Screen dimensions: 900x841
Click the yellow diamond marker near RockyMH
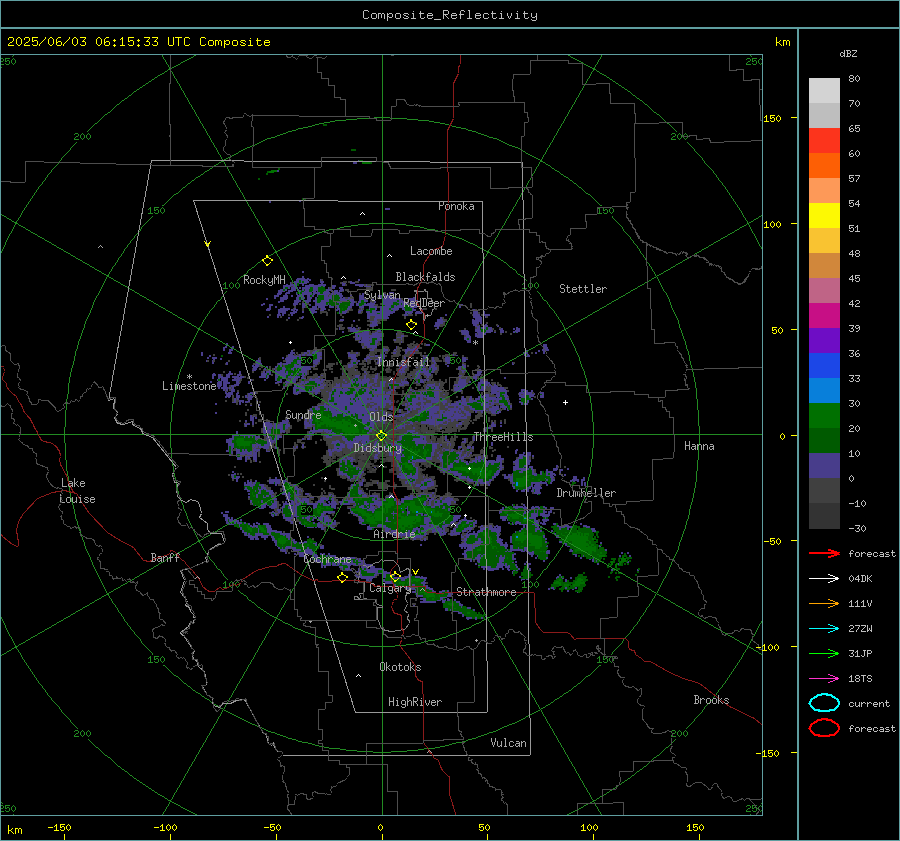pyautogui.click(x=267, y=261)
